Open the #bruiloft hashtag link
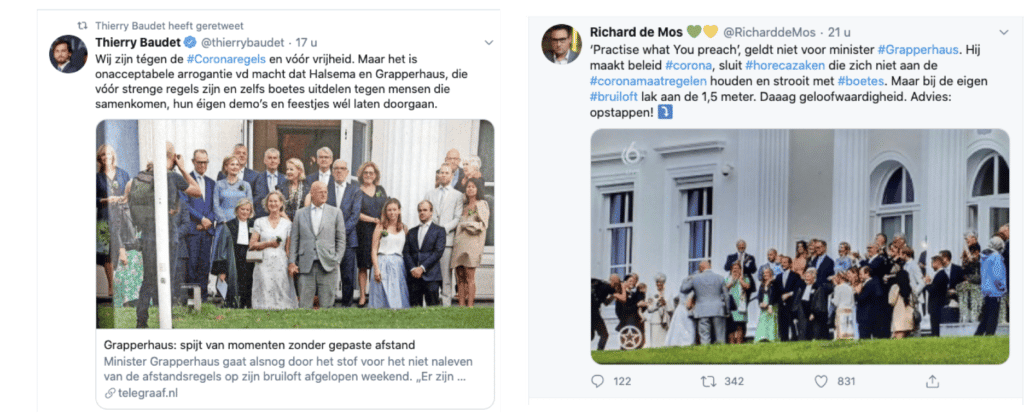 click(x=610, y=99)
